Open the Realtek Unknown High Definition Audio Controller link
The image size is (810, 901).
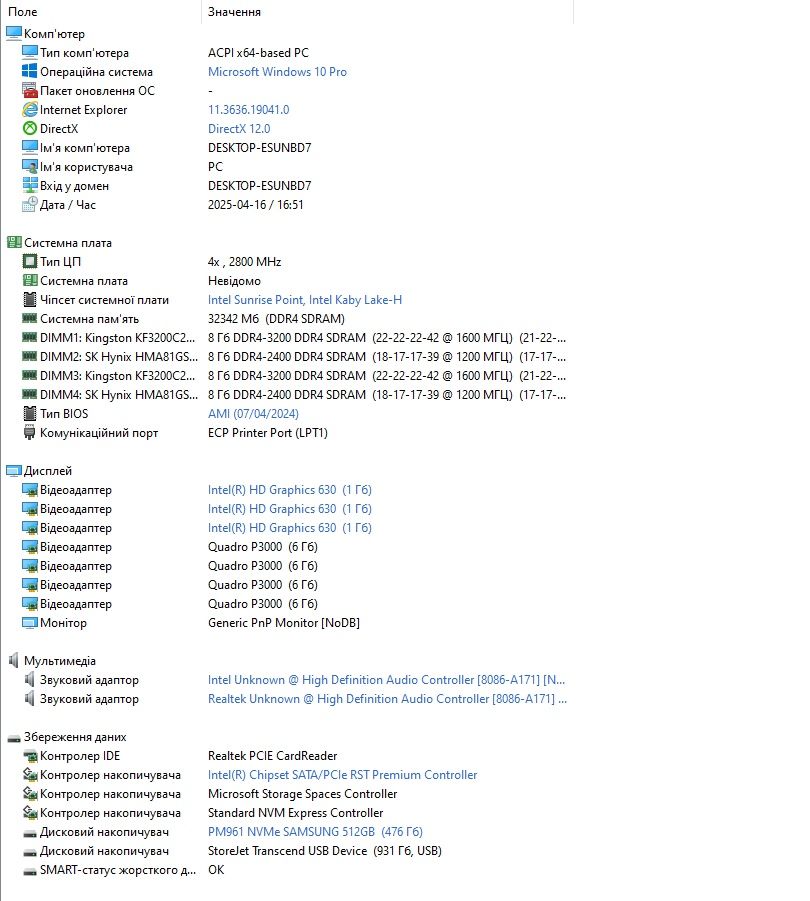387,699
